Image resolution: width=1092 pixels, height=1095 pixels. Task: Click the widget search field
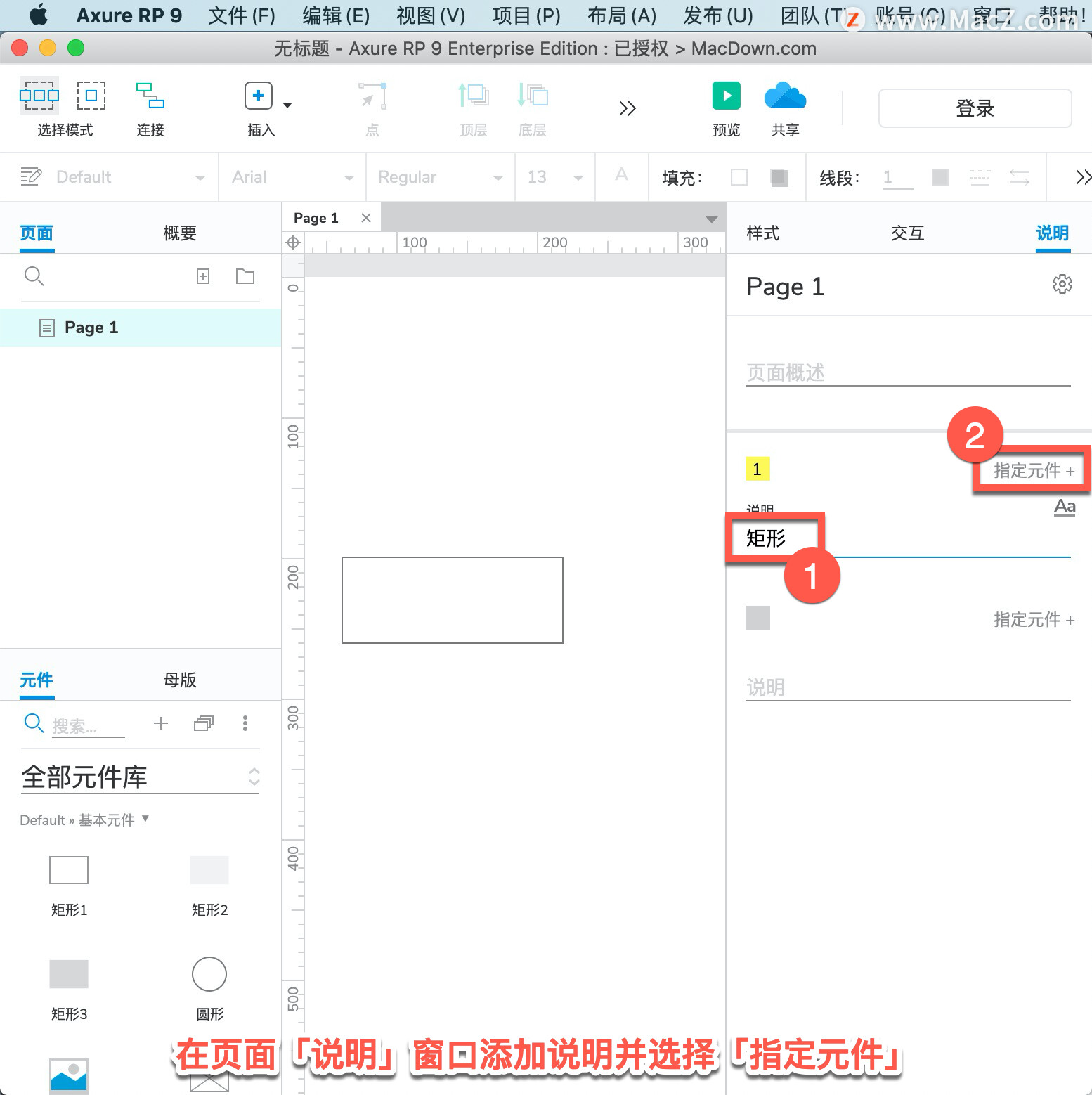click(x=89, y=725)
